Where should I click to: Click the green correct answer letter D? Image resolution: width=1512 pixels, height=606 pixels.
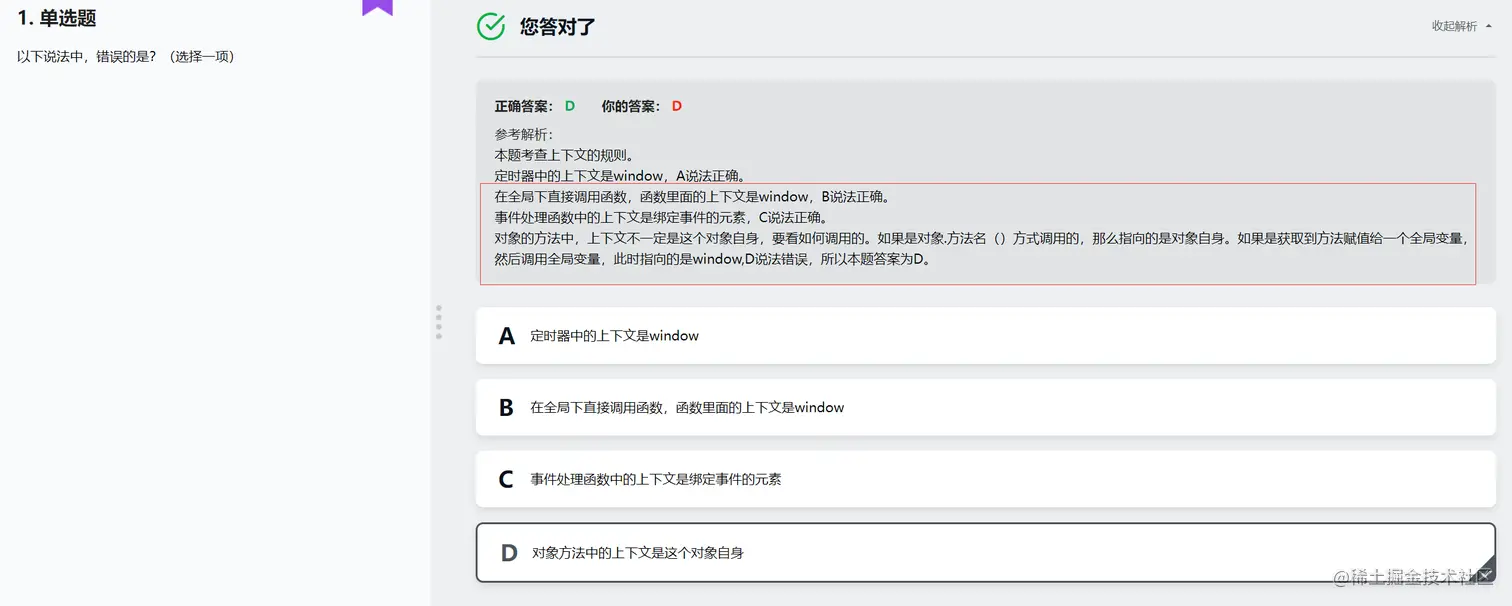pos(570,106)
